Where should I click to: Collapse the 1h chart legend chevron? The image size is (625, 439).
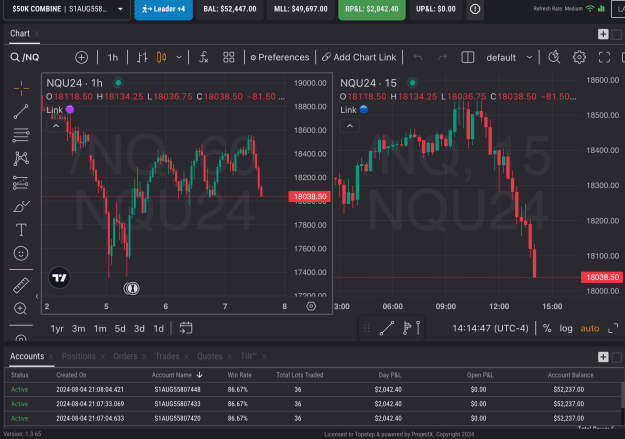click(56, 126)
